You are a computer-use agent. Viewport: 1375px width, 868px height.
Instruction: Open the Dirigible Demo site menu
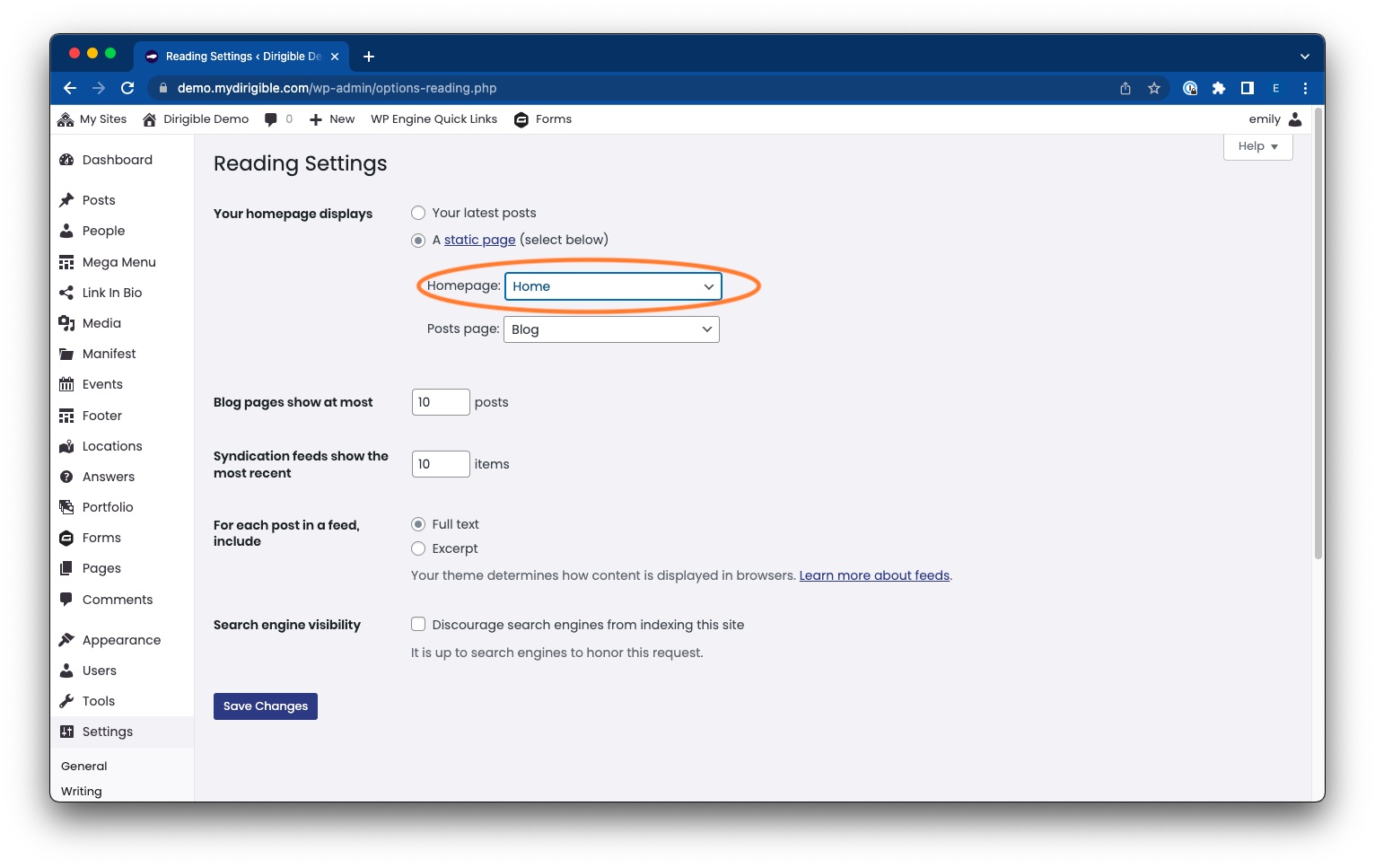click(196, 119)
